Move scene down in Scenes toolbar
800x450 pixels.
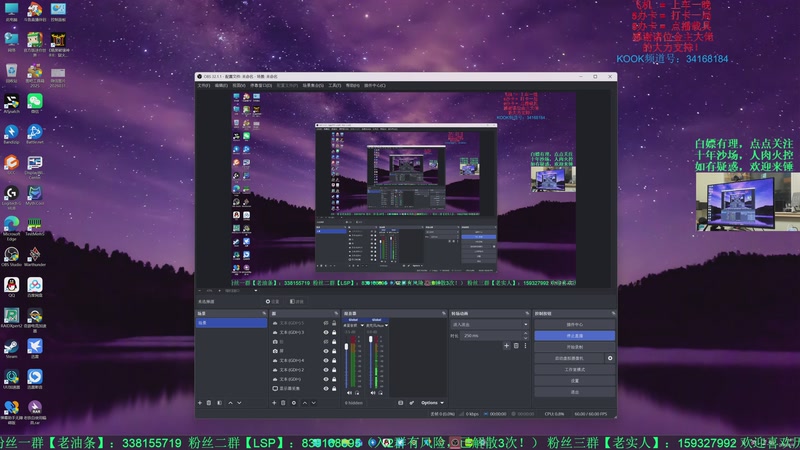pos(239,403)
